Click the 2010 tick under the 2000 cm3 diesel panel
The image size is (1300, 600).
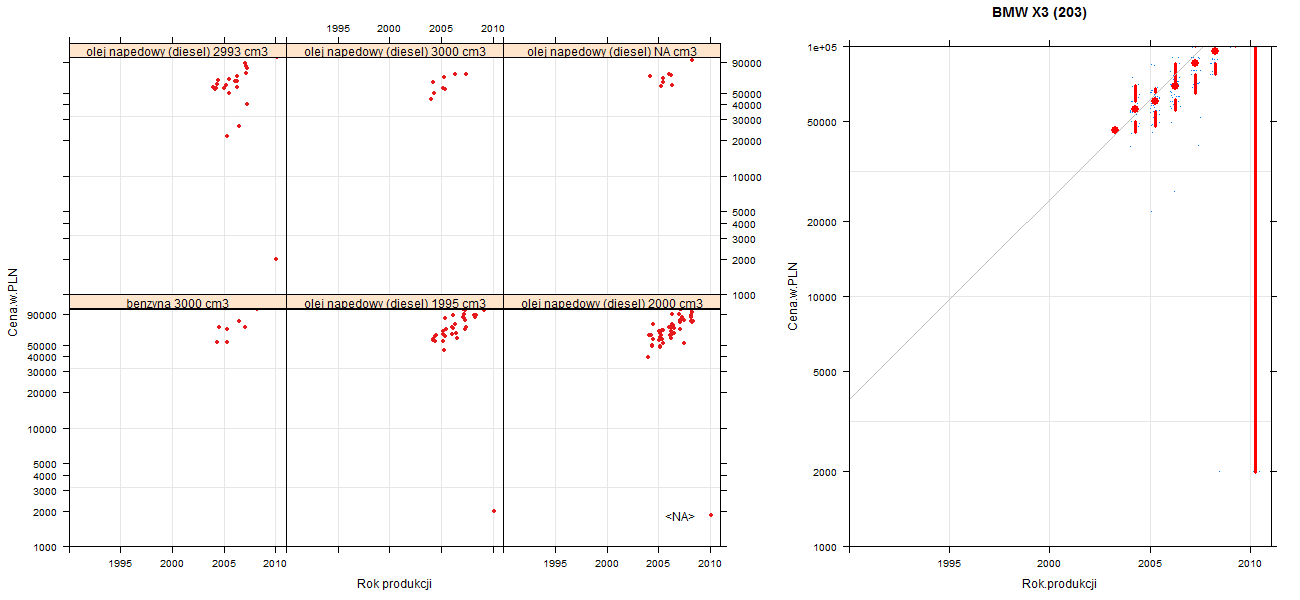pos(710,563)
